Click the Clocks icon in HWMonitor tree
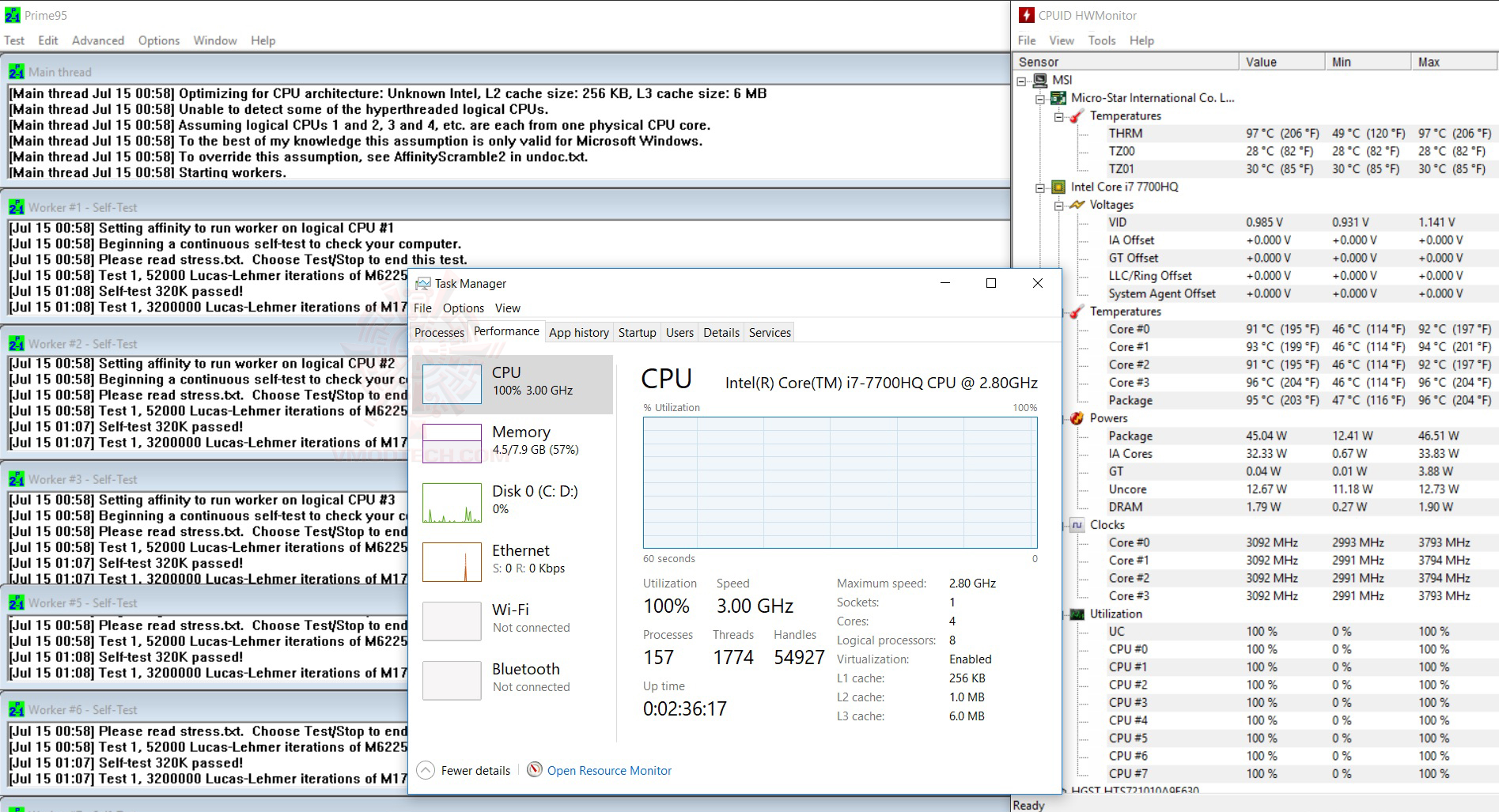The image size is (1499, 812). pyautogui.click(x=1077, y=525)
